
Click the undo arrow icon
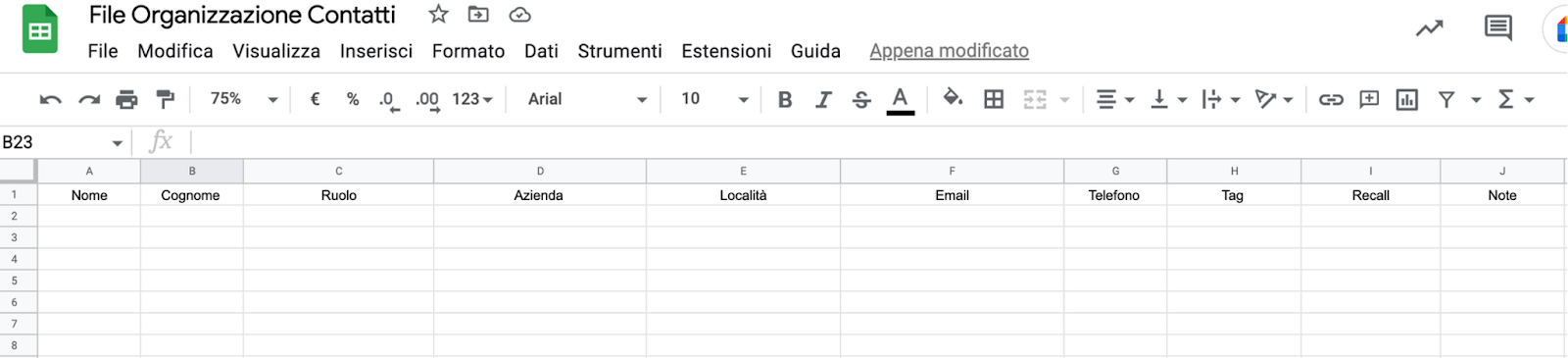click(50, 99)
